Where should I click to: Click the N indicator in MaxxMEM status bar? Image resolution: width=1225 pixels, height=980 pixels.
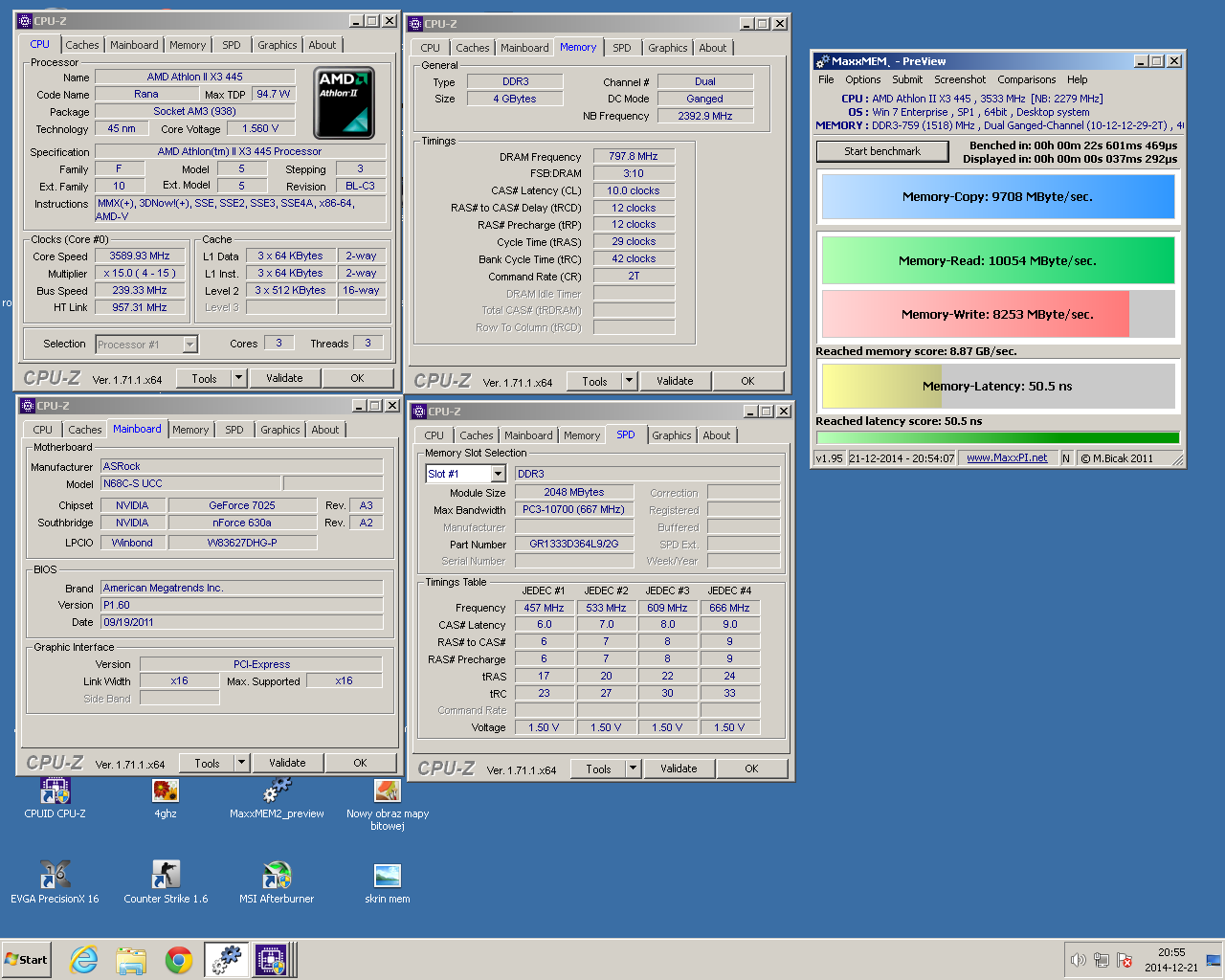point(1066,458)
